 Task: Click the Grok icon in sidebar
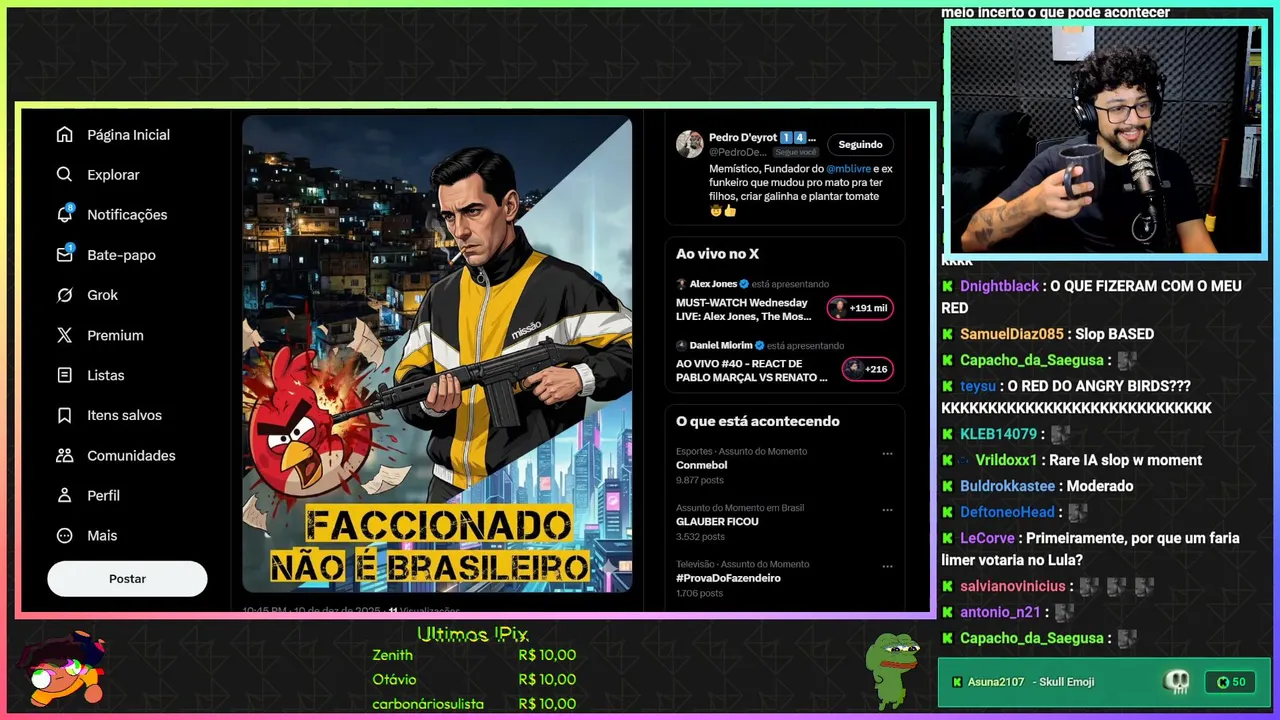point(65,295)
